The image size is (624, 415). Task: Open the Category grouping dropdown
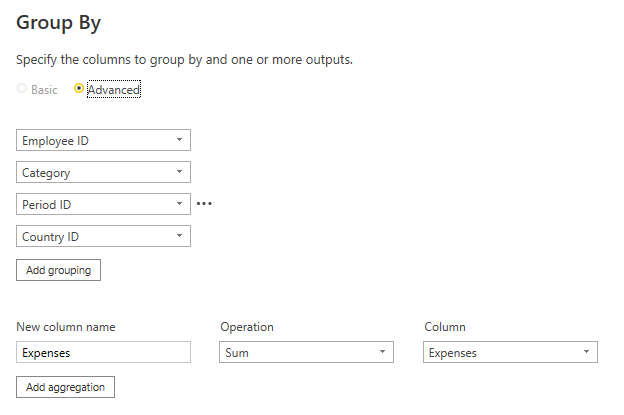pos(103,172)
